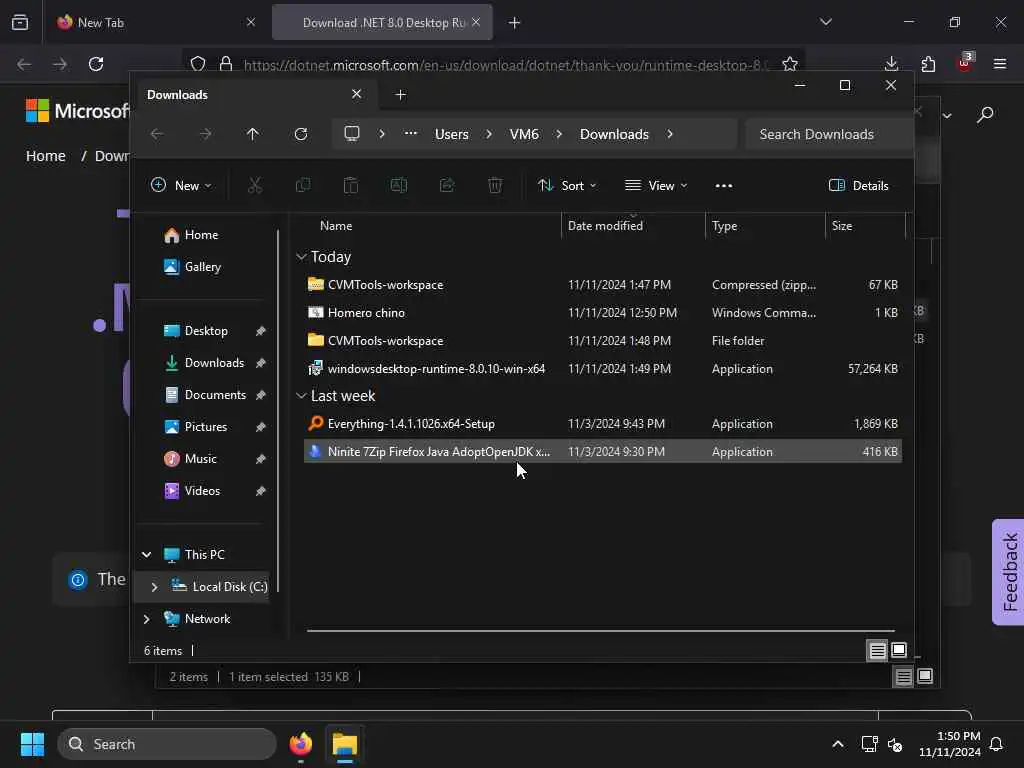Collapse This PC in navigation pane
The height and width of the screenshot is (768, 1024).
tap(146, 554)
